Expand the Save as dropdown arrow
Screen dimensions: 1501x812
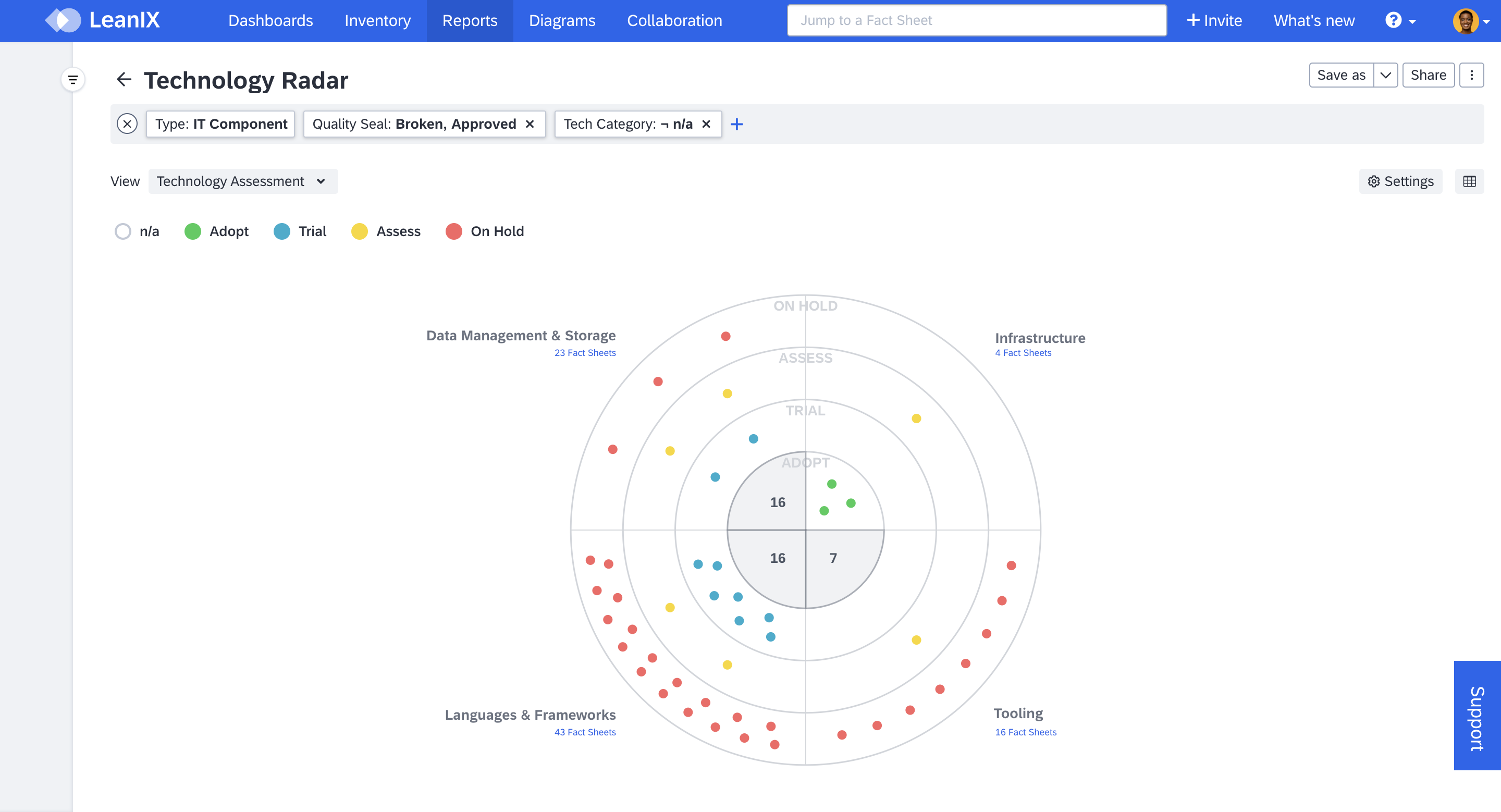point(1386,75)
